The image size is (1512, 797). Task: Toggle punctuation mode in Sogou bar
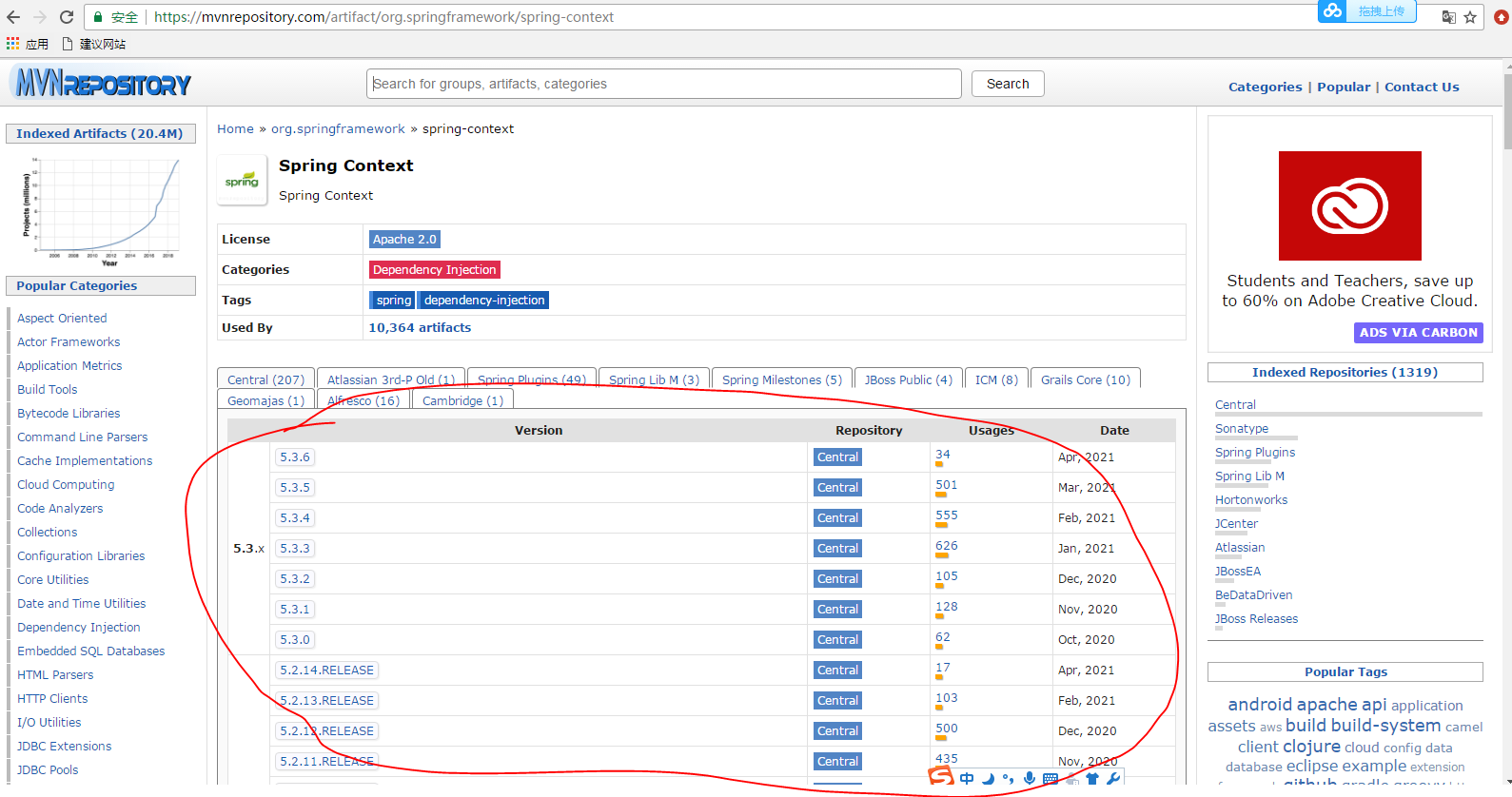[x=1008, y=779]
